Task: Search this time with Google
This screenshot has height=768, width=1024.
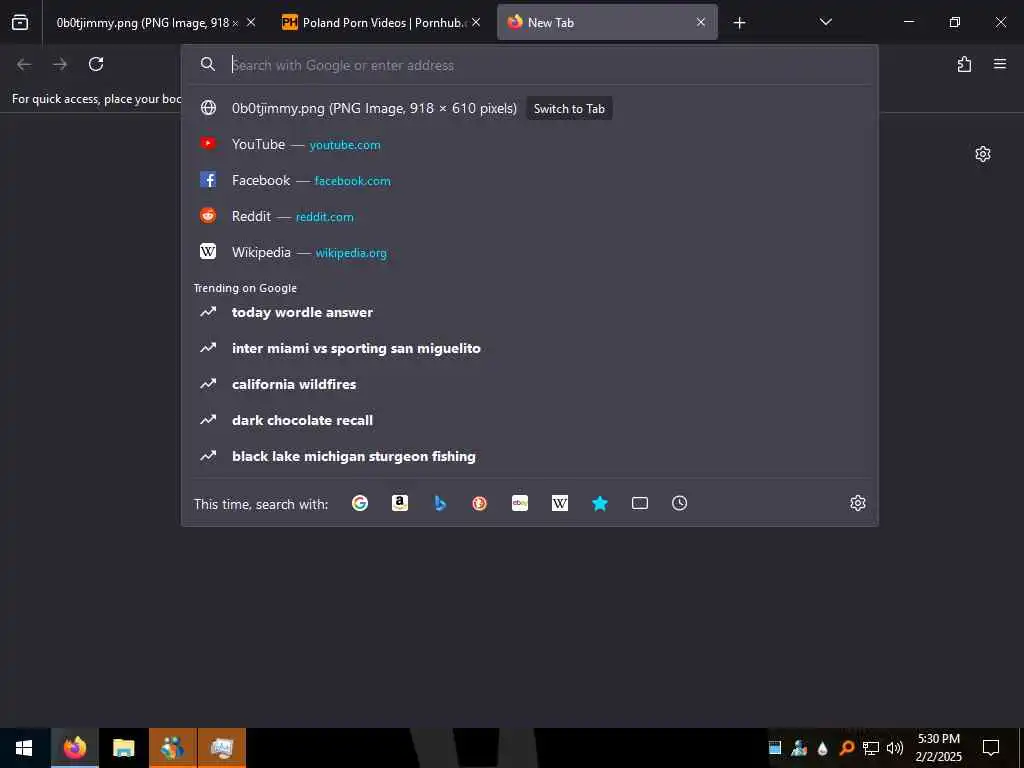Action: point(360,503)
